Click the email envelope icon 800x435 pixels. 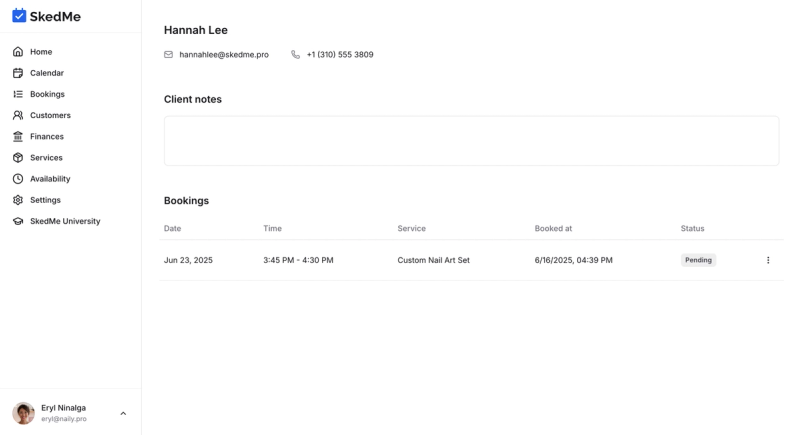168,55
